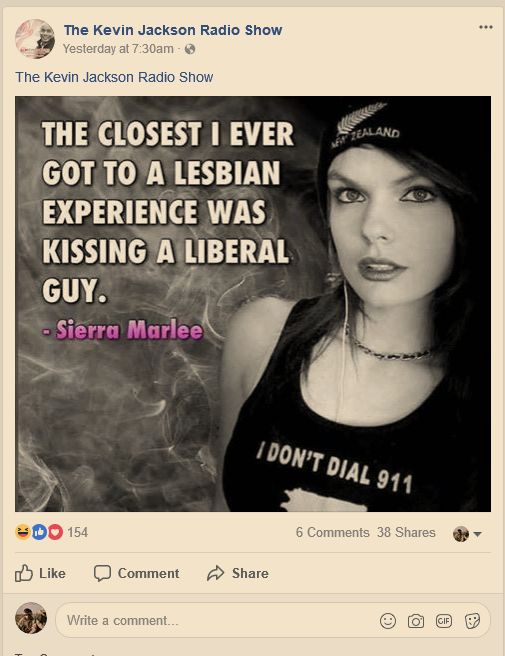Viewport: 505px width, 656px height.
Task: Click the Comment button under post
Action: point(136,573)
